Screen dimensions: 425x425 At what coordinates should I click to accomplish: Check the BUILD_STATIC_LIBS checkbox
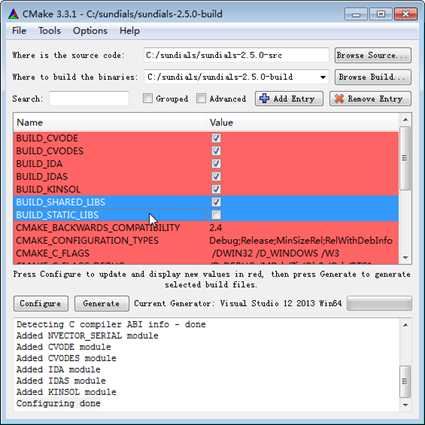click(216, 215)
